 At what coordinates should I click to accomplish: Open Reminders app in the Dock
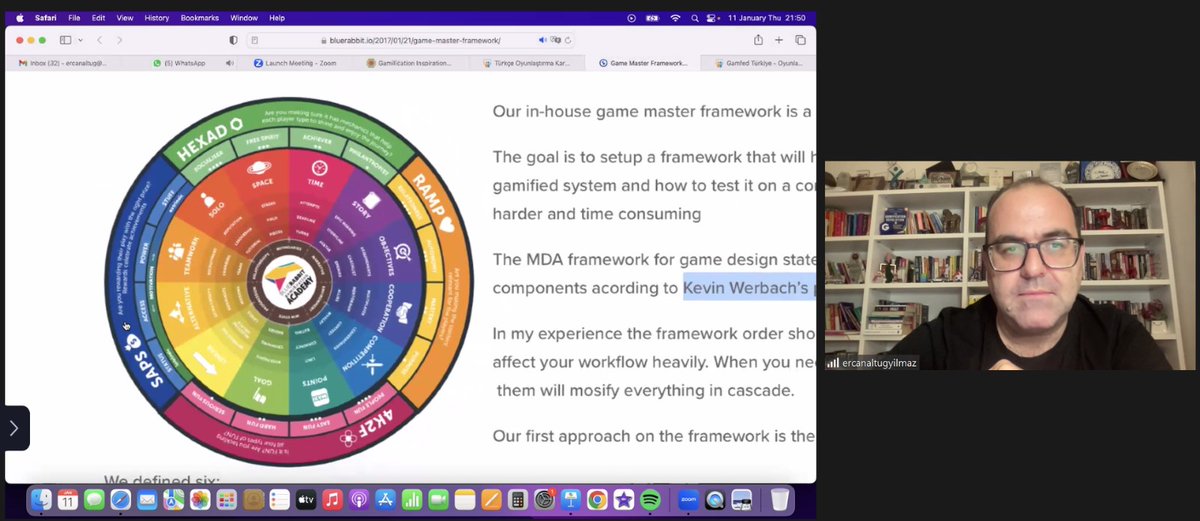(280, 499)
